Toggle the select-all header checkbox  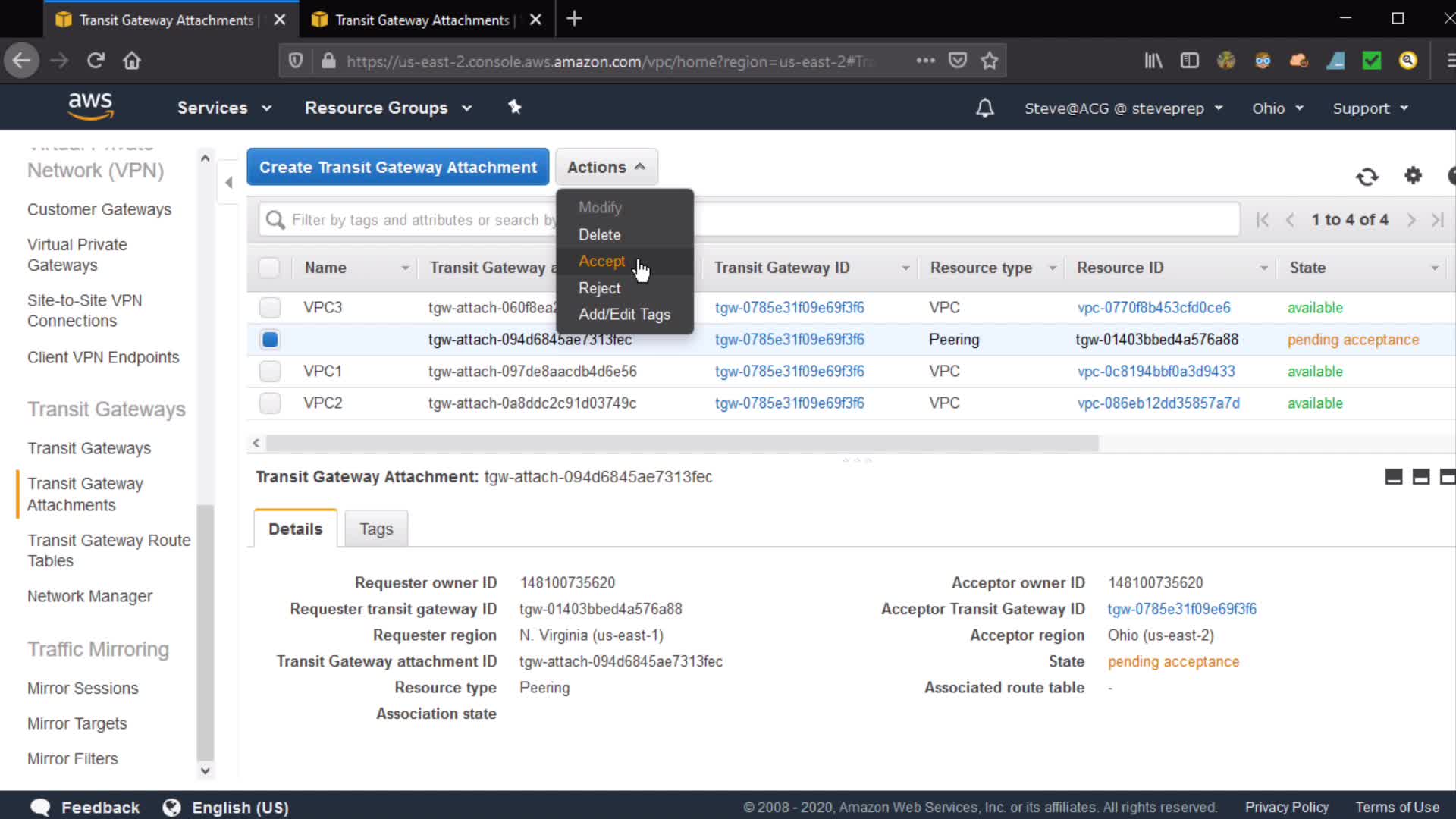[269, 268]
